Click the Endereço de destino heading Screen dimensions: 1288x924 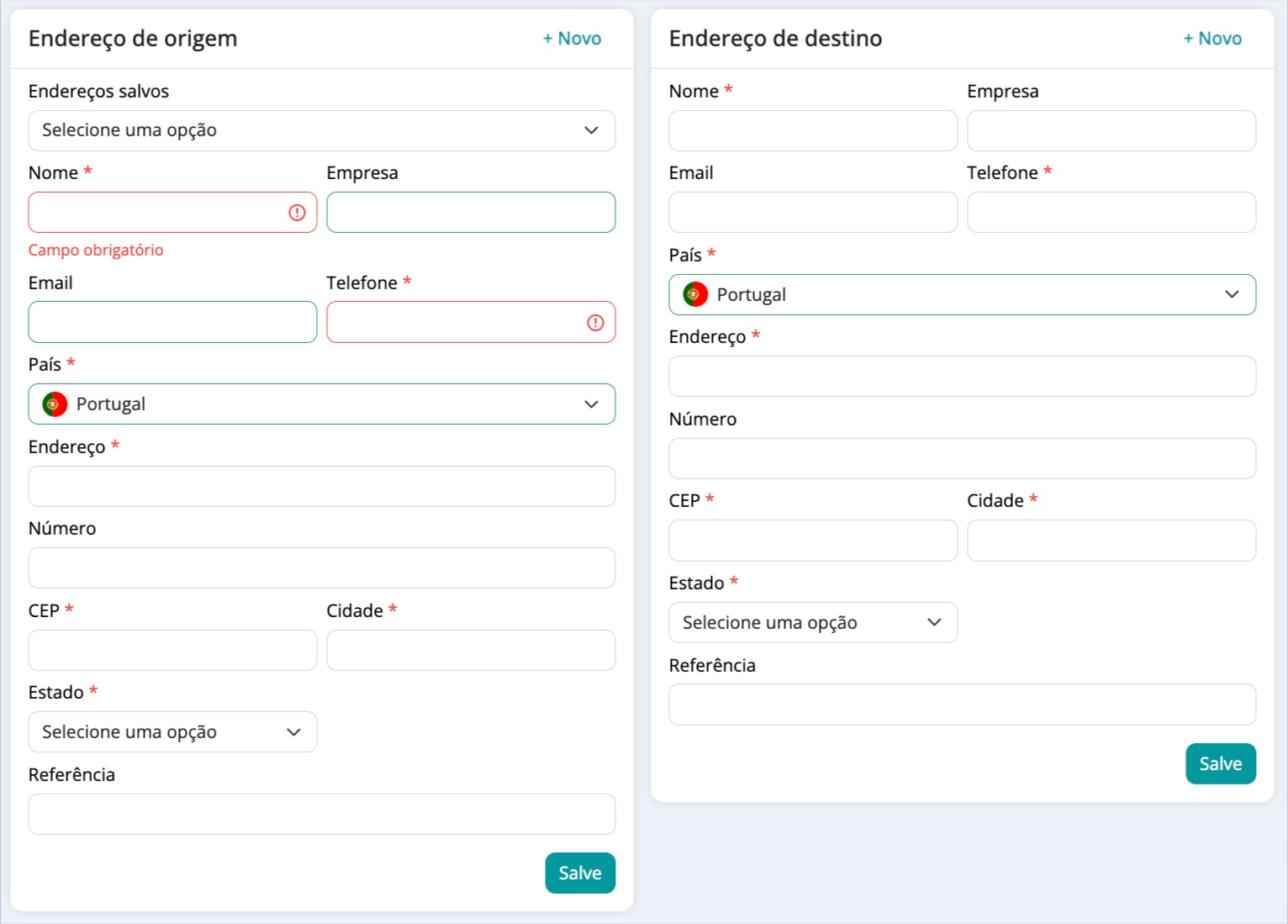[x=775, y=39]
